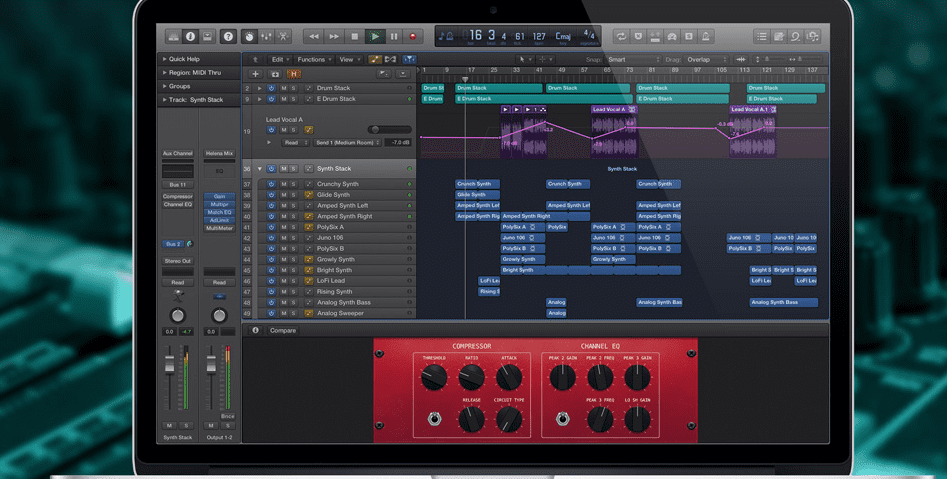Viewport: 947px width, 479px height.
Task: Click the Tuner icon in control bar
Action: tap(672, 36)
